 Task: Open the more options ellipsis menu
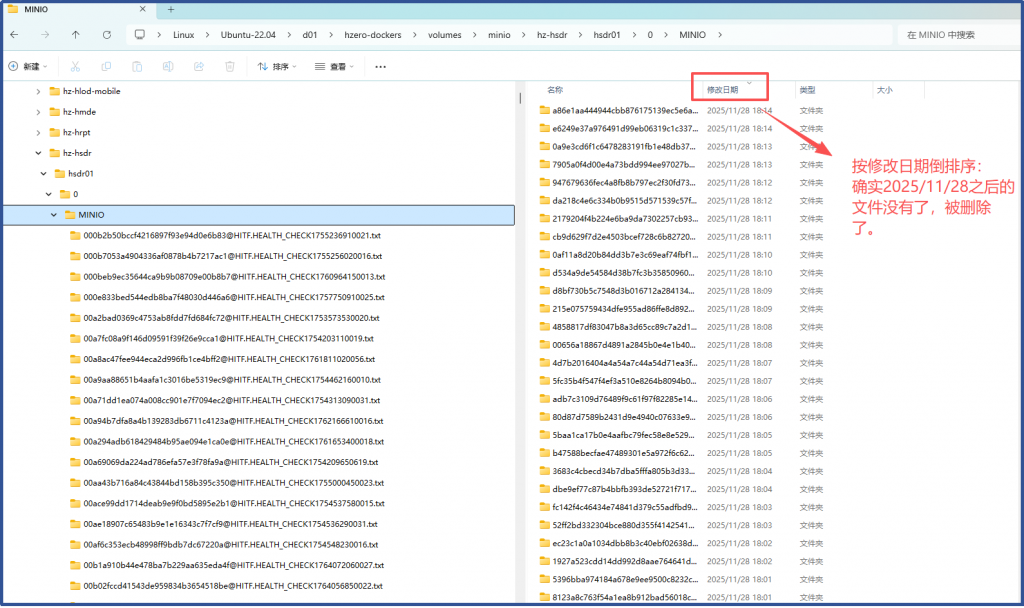tap(380, 67)
